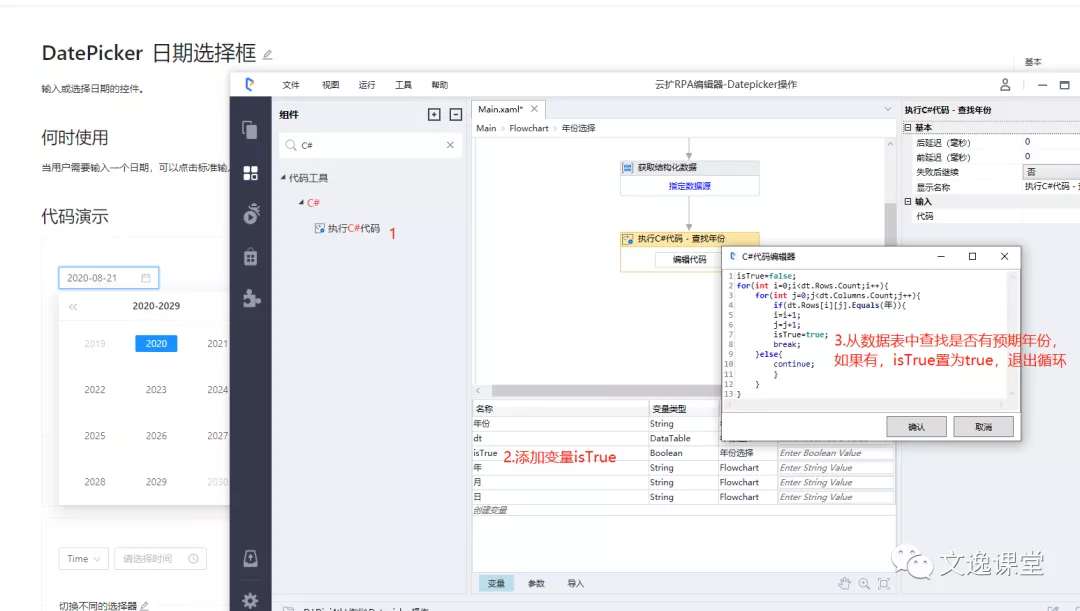Open the run/debug sidebar icon
The height and width of the screenshot is (611, 1080).
[x=250, y=213]
